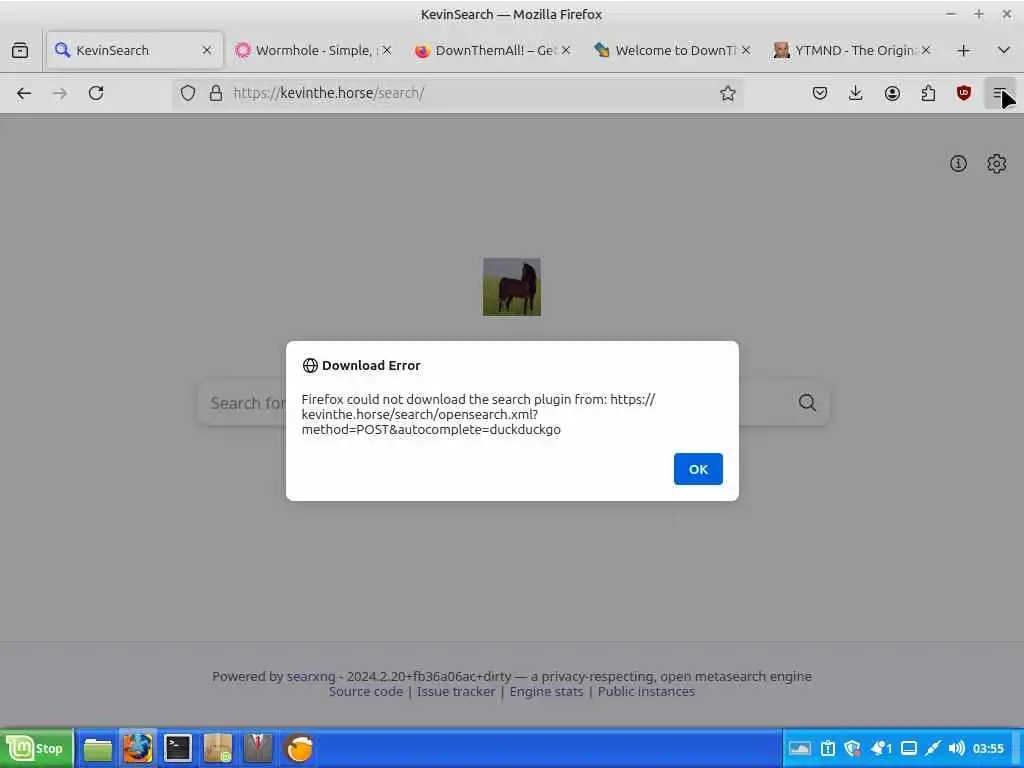
Task: Open Firefox application menu (hamburger)
Action: [x=999, y=93]
